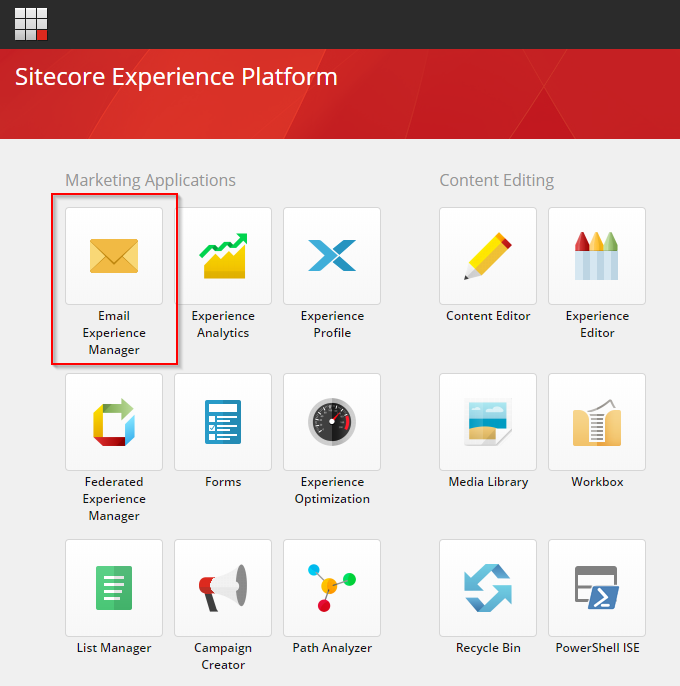This screenshot has width=680, height=686.
Task: Click the Content Editing heading
Action: [497, 181]
